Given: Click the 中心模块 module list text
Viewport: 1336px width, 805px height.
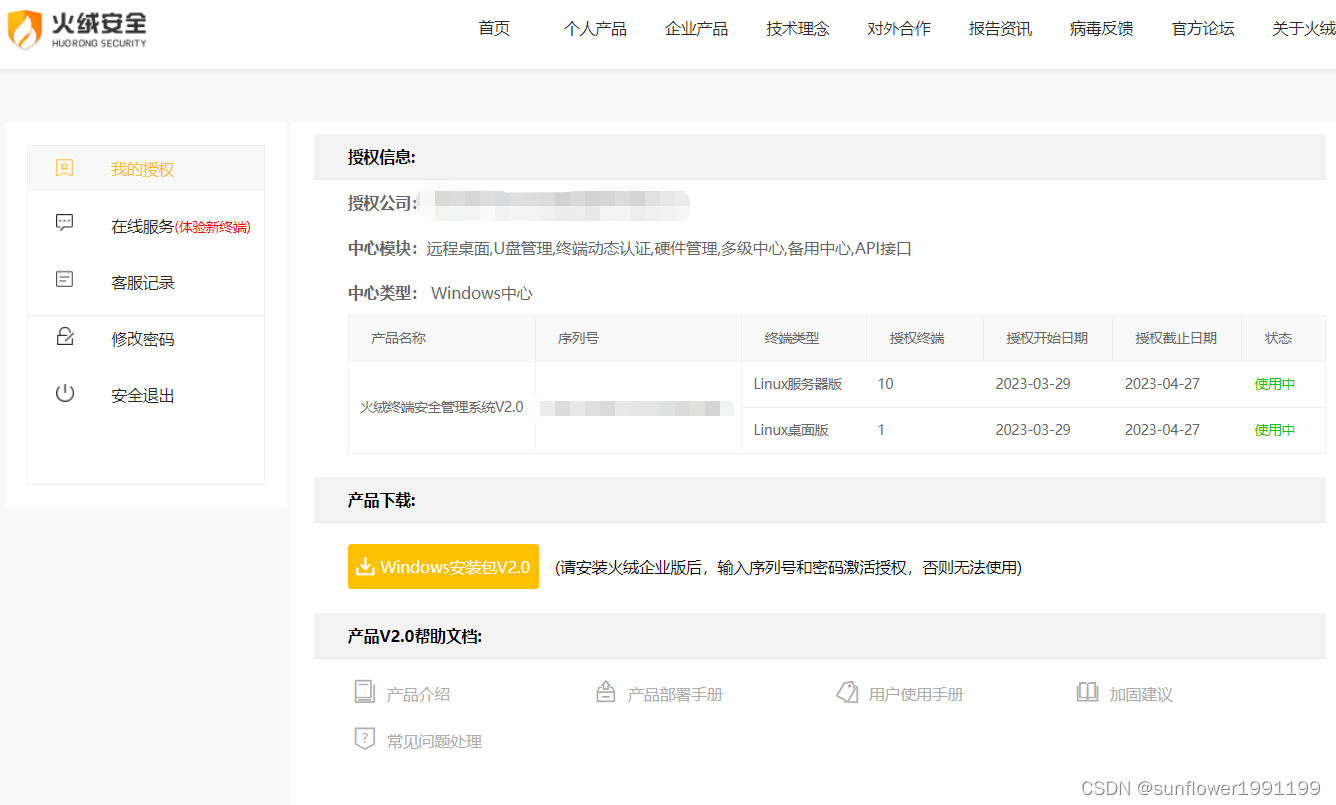Looking at the screenshot, I should [x=669, y=249].
